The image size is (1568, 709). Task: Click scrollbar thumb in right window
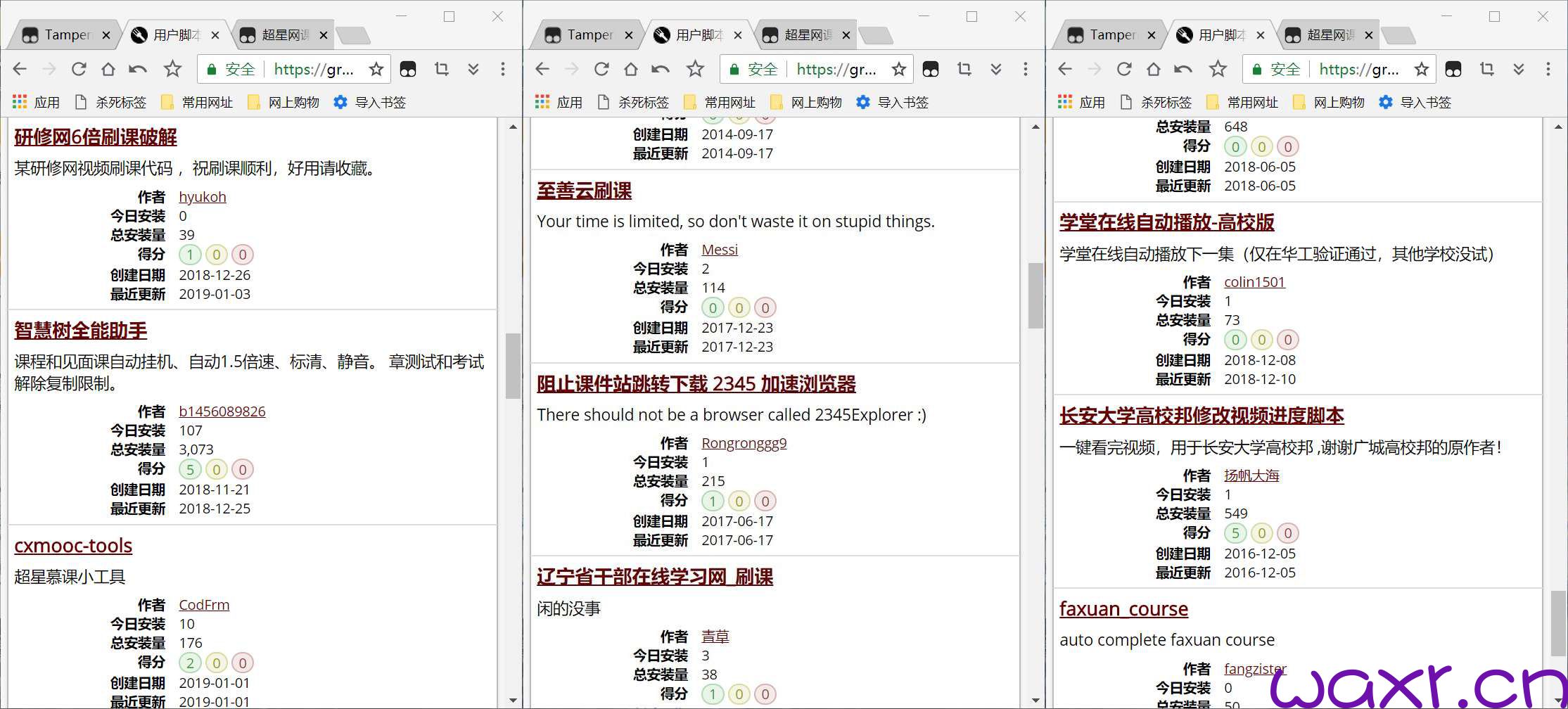[1558, 623]
